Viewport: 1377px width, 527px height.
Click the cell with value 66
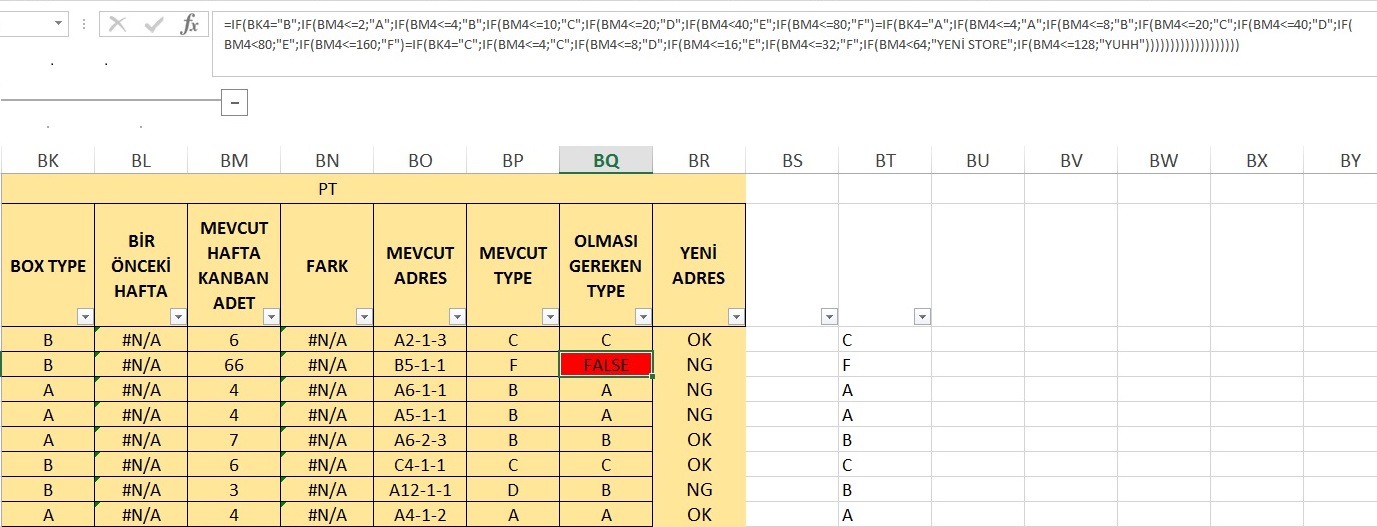click(234, 365)
